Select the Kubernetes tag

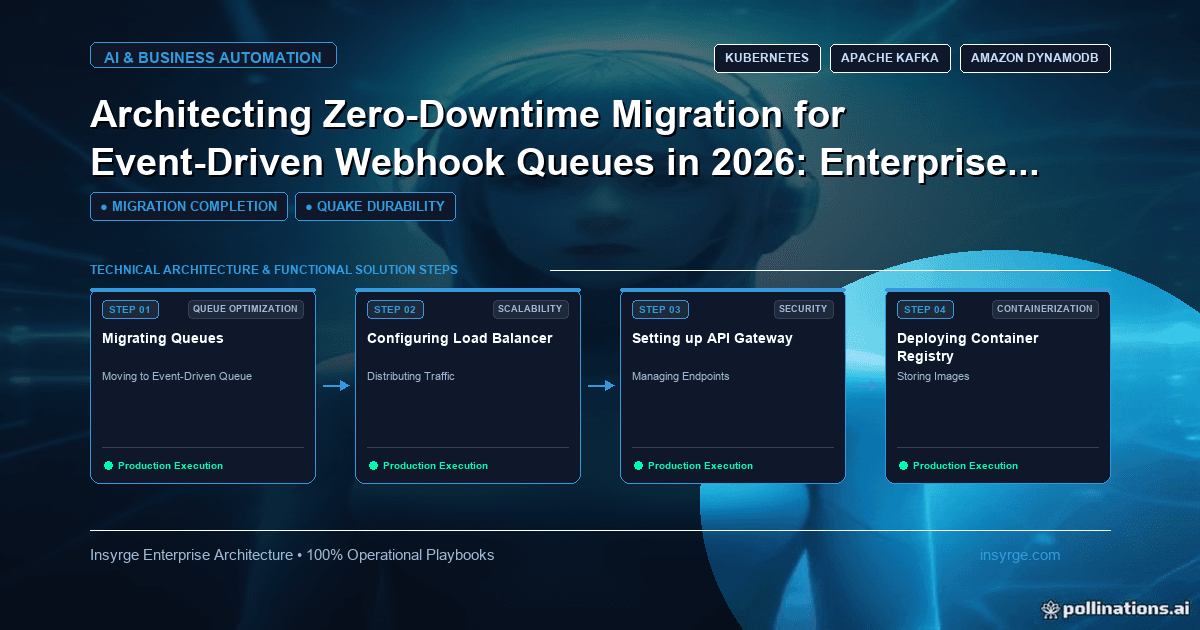pos(768,58)
